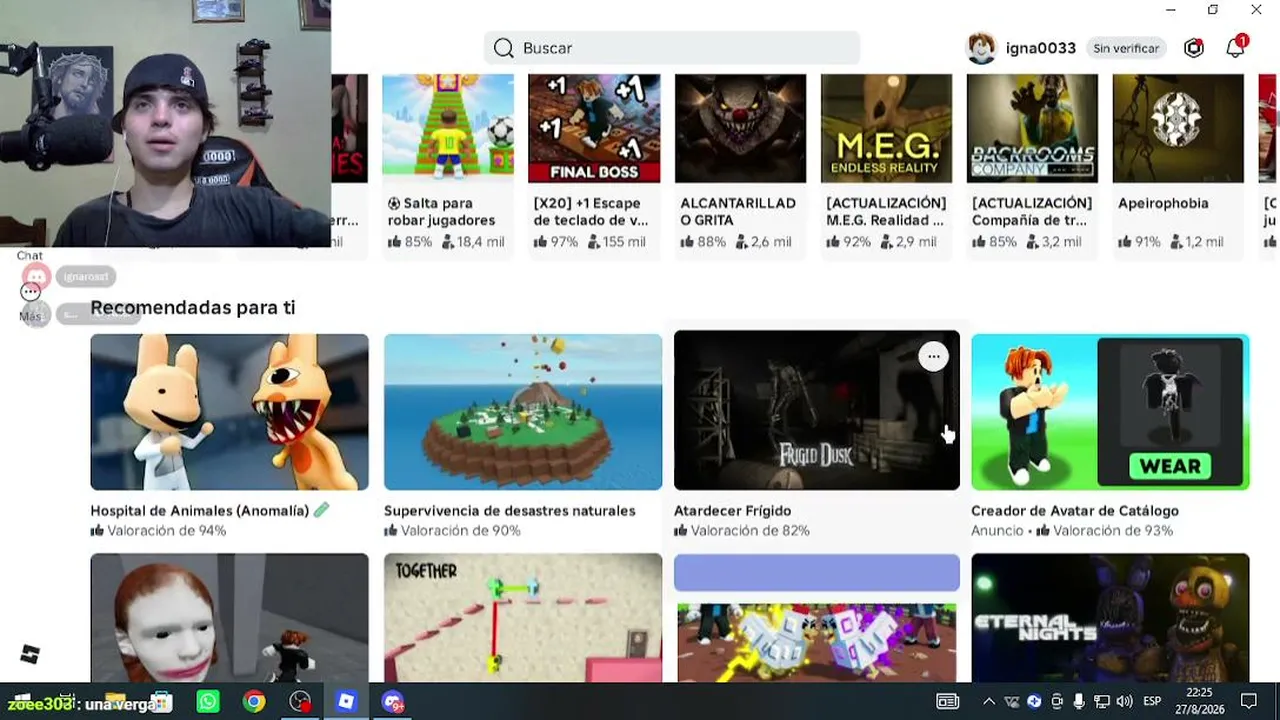Click the Salta para robar jugadores title

point(442,211)
